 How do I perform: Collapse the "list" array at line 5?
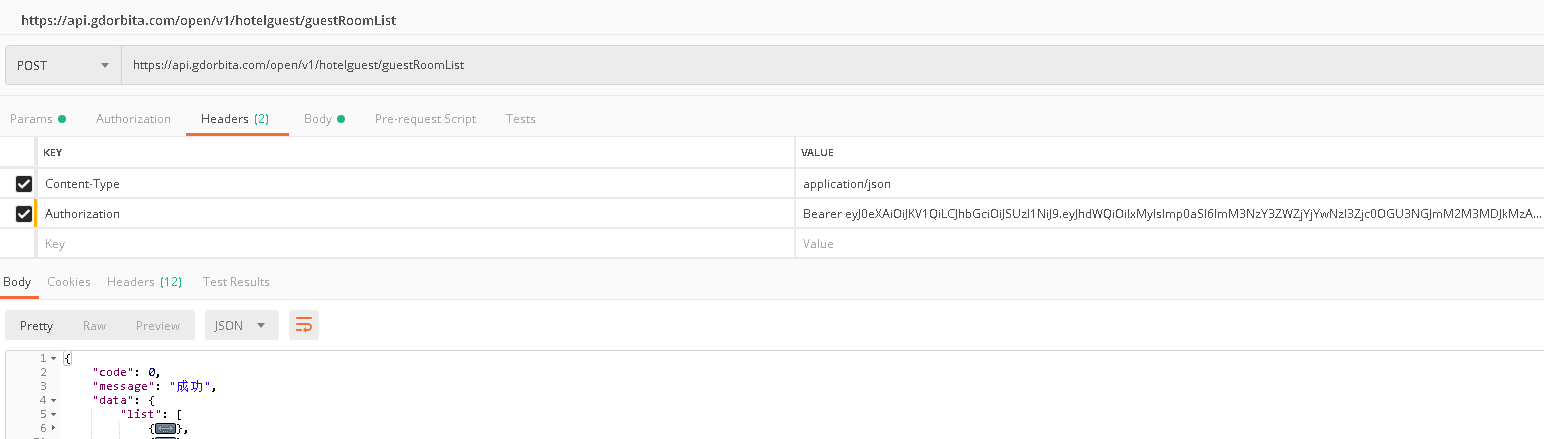pyautogui.click(x=53, y=414)
